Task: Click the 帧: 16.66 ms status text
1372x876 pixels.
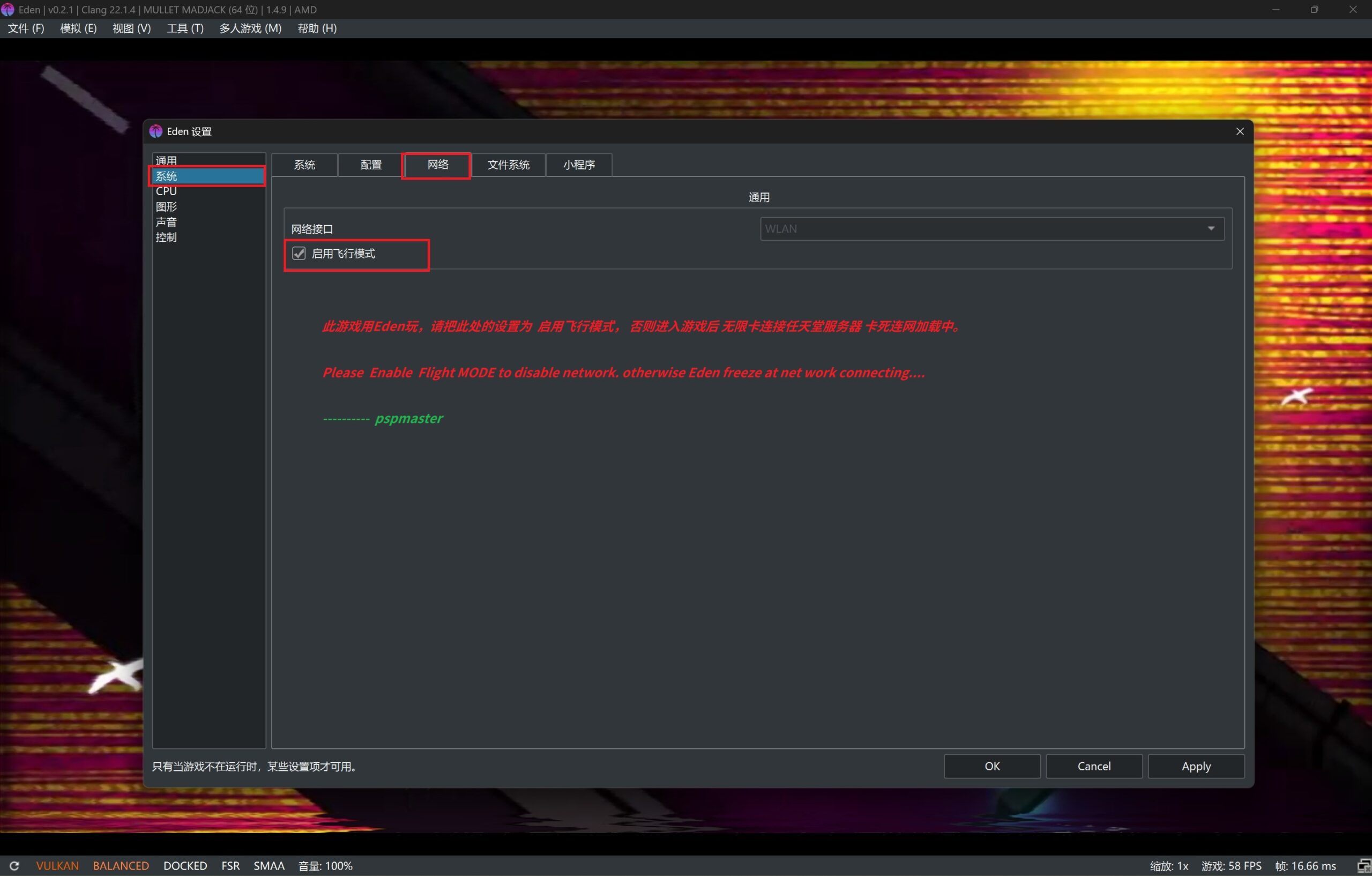Action: [x=1306, y=866]
